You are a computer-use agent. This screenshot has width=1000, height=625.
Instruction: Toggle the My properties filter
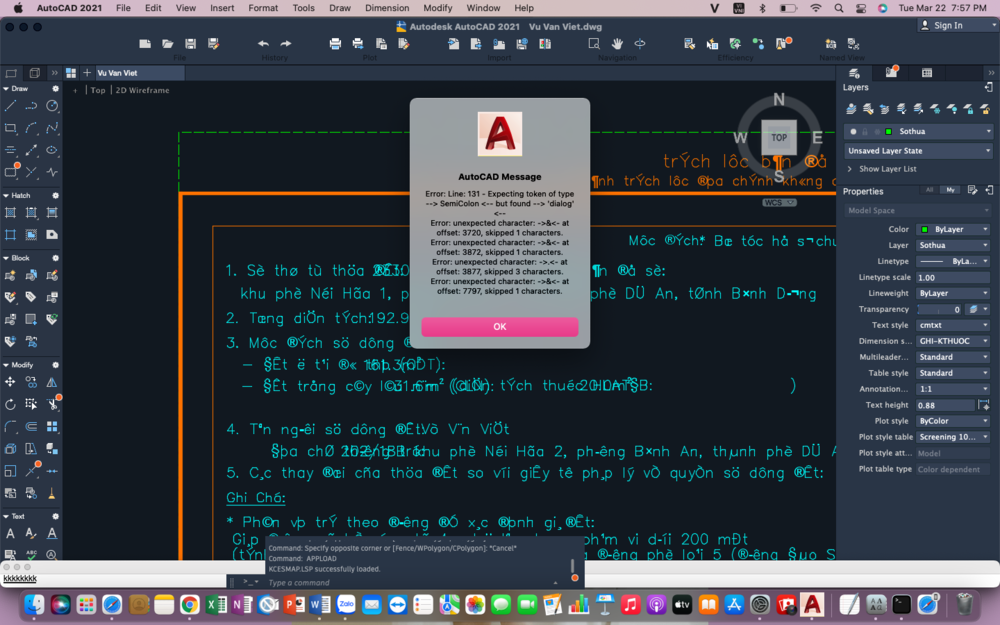pos(950,190)
